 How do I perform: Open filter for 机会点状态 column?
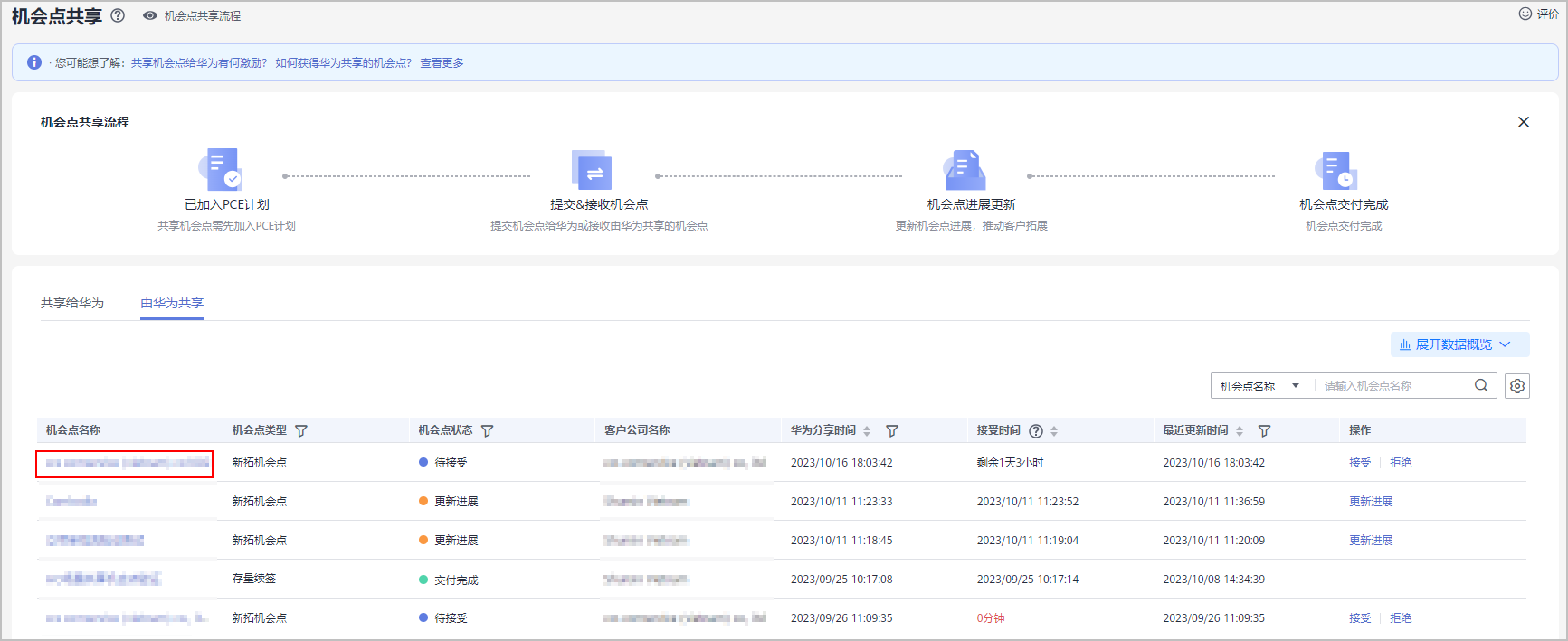click(488, 431)
